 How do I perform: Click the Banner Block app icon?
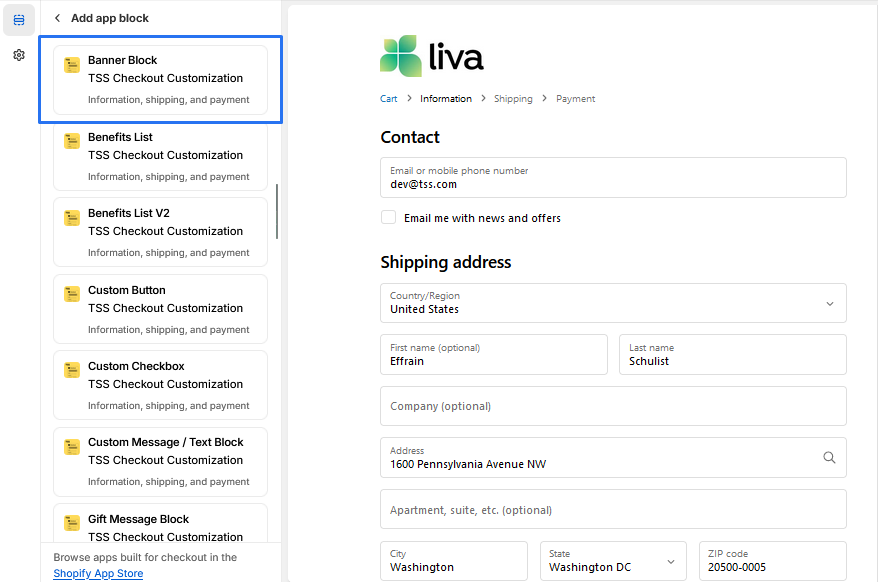[72, 65]
